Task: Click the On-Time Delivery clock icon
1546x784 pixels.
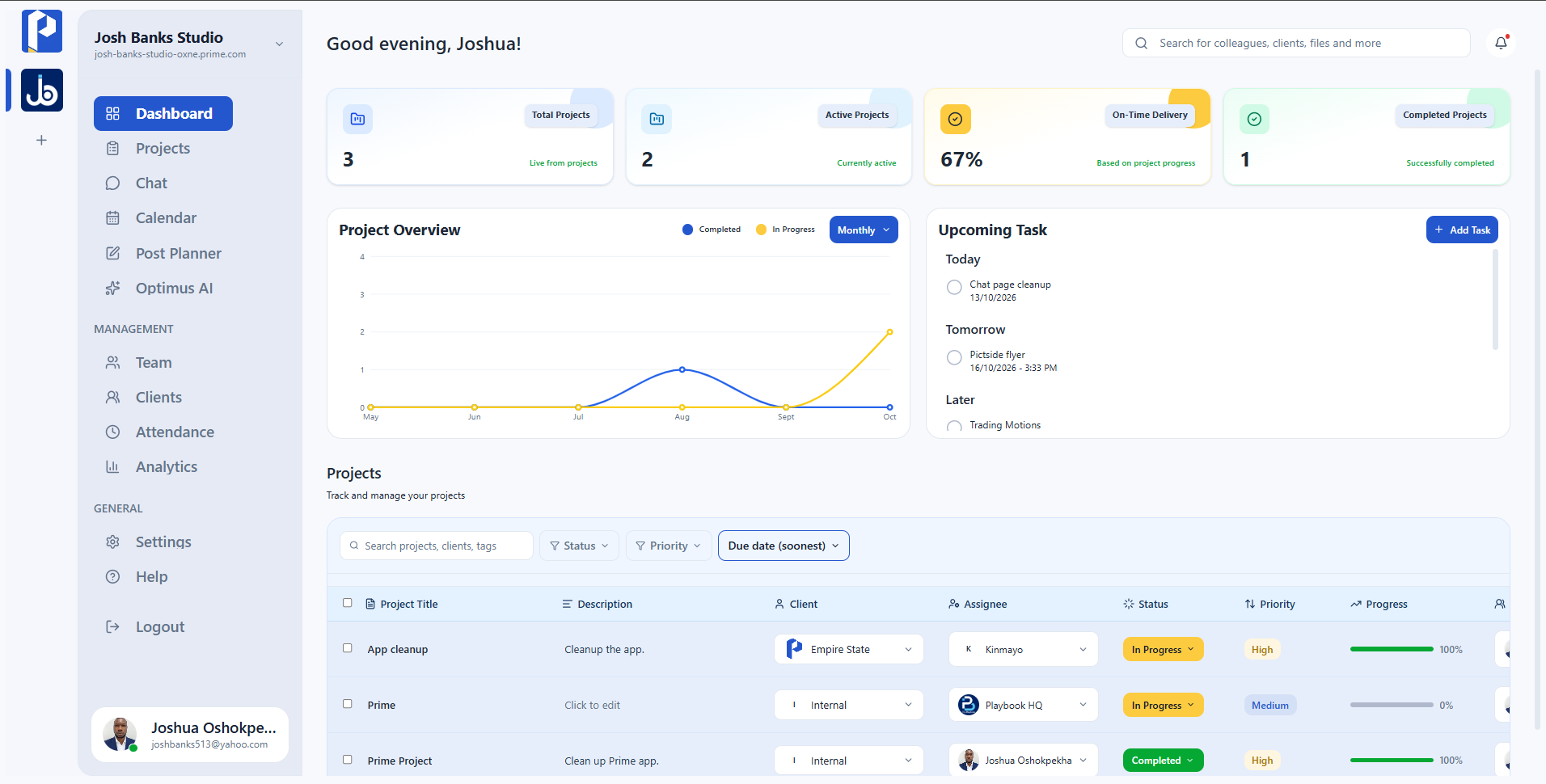Action: coord(955,119)
